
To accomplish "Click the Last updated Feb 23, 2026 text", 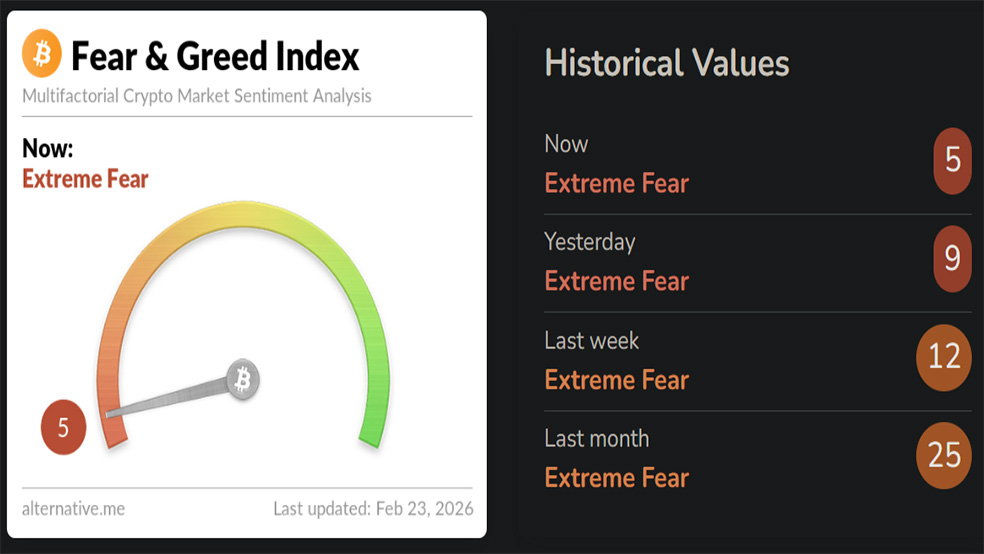I will (373, 508).
